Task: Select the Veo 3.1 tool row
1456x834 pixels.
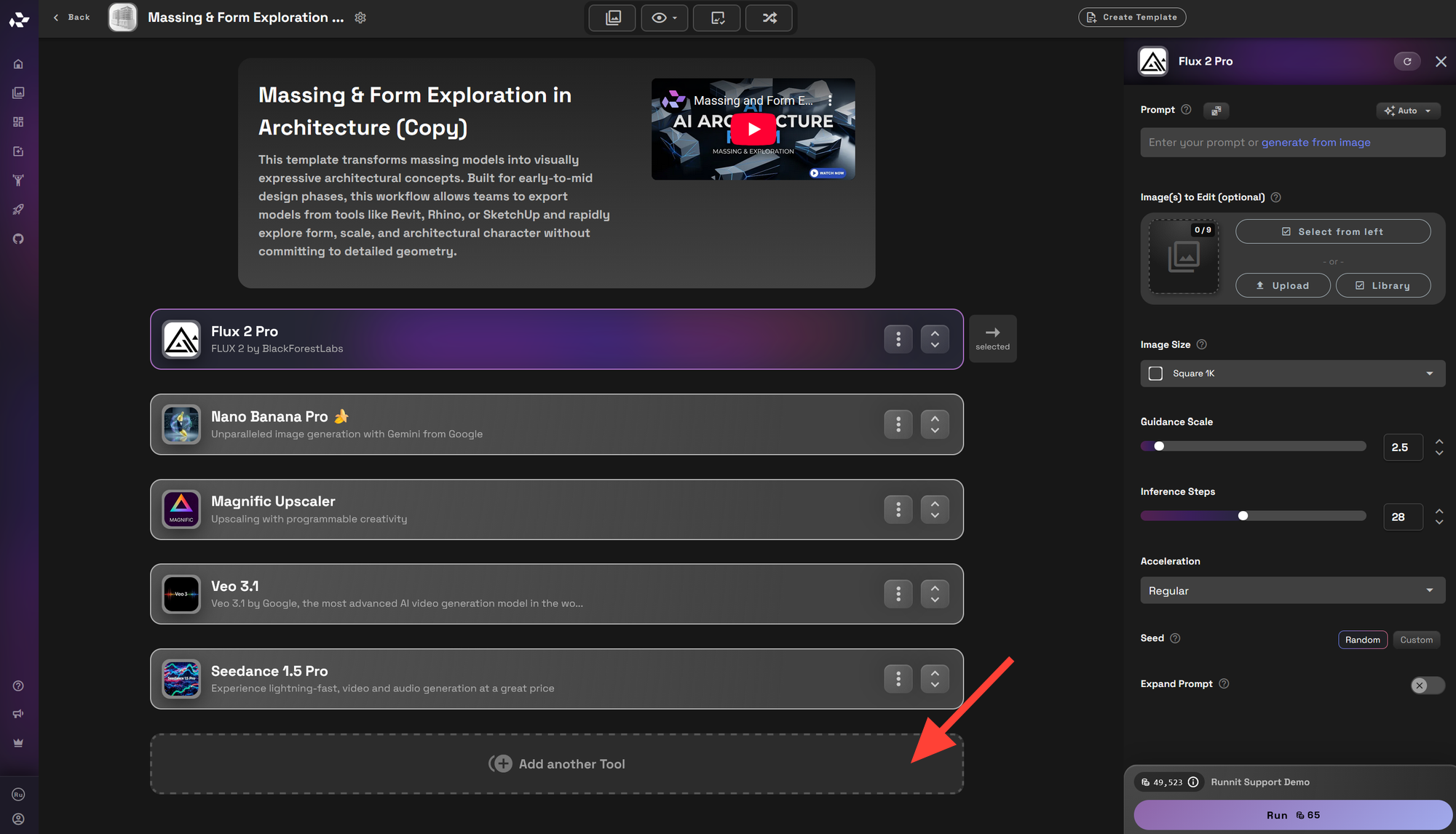Action: pyautogui.click(x=510, y=594)
